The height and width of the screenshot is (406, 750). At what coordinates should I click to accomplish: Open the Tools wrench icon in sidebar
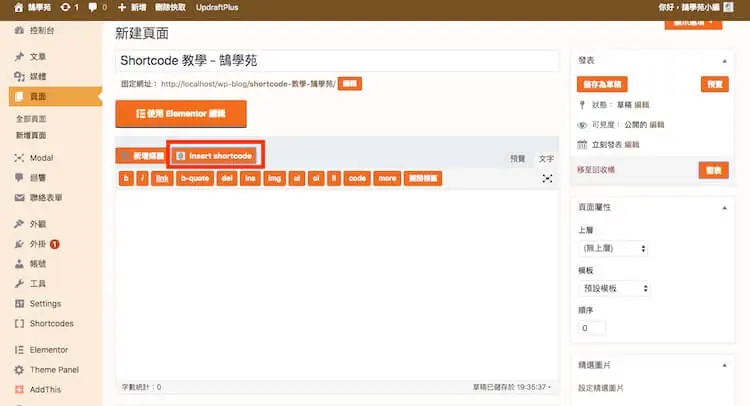[19, 284]
